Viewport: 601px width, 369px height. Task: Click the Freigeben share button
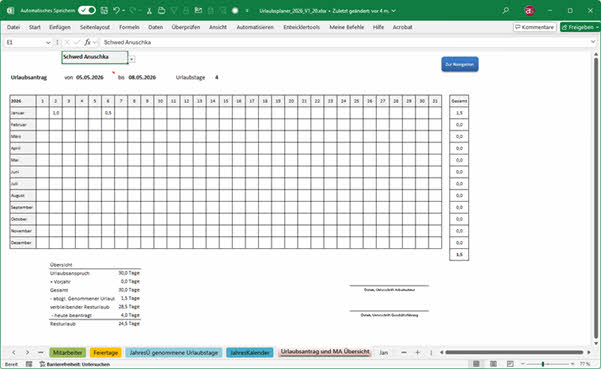click(x=580, y=27)
